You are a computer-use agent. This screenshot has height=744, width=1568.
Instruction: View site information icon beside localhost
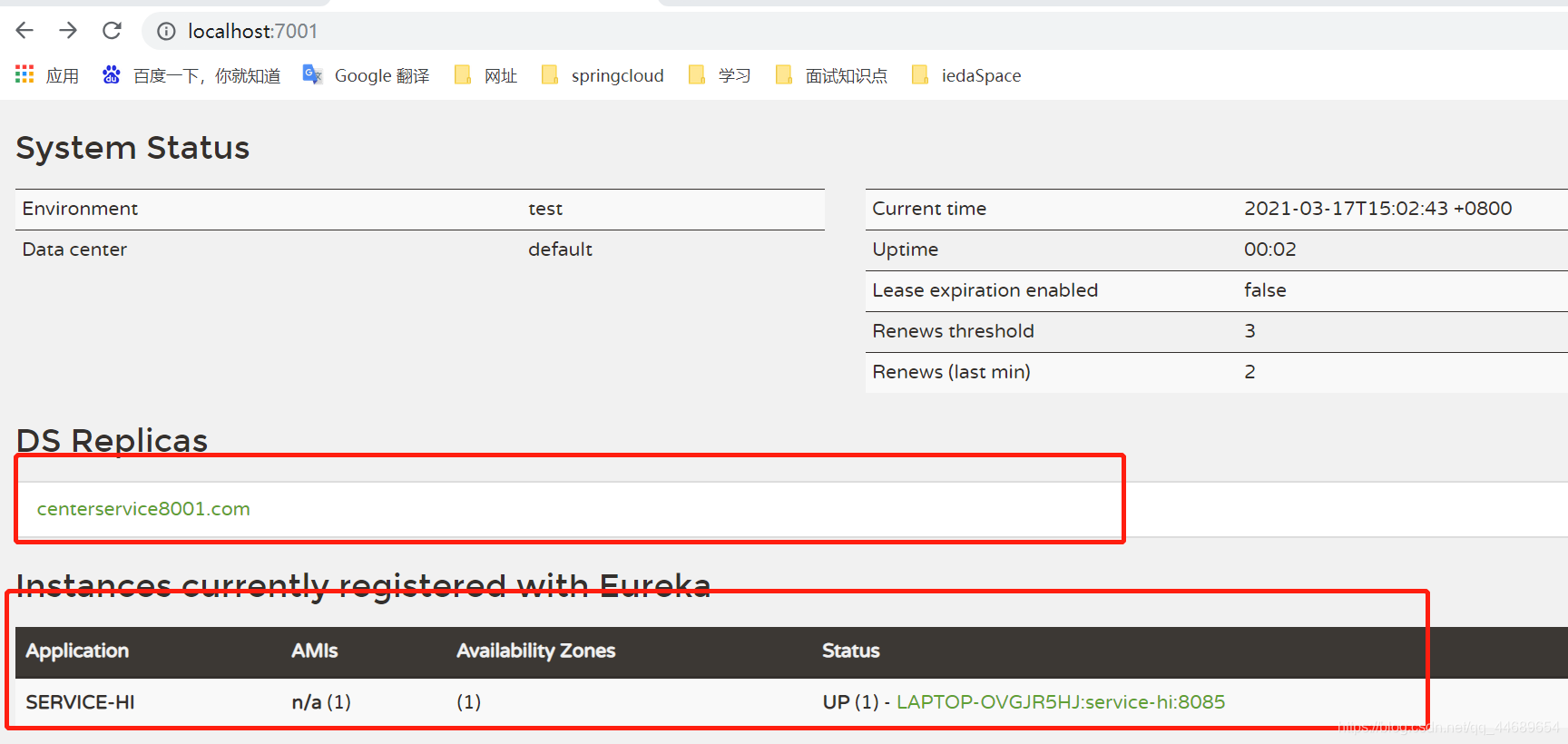click(166, 32)
